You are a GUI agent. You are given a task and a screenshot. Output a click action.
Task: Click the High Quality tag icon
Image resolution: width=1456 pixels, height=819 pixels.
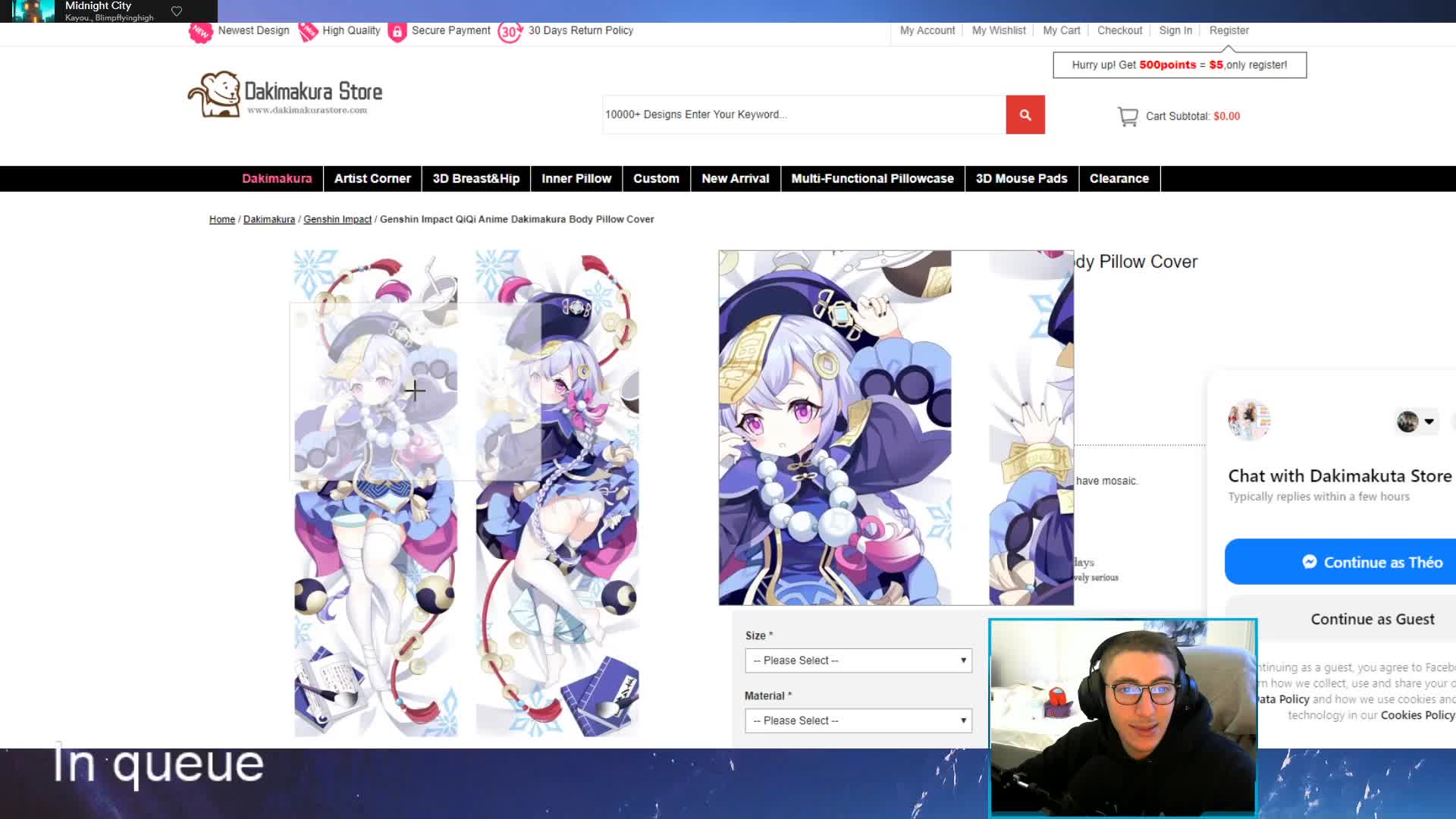(x=308, y=31)
